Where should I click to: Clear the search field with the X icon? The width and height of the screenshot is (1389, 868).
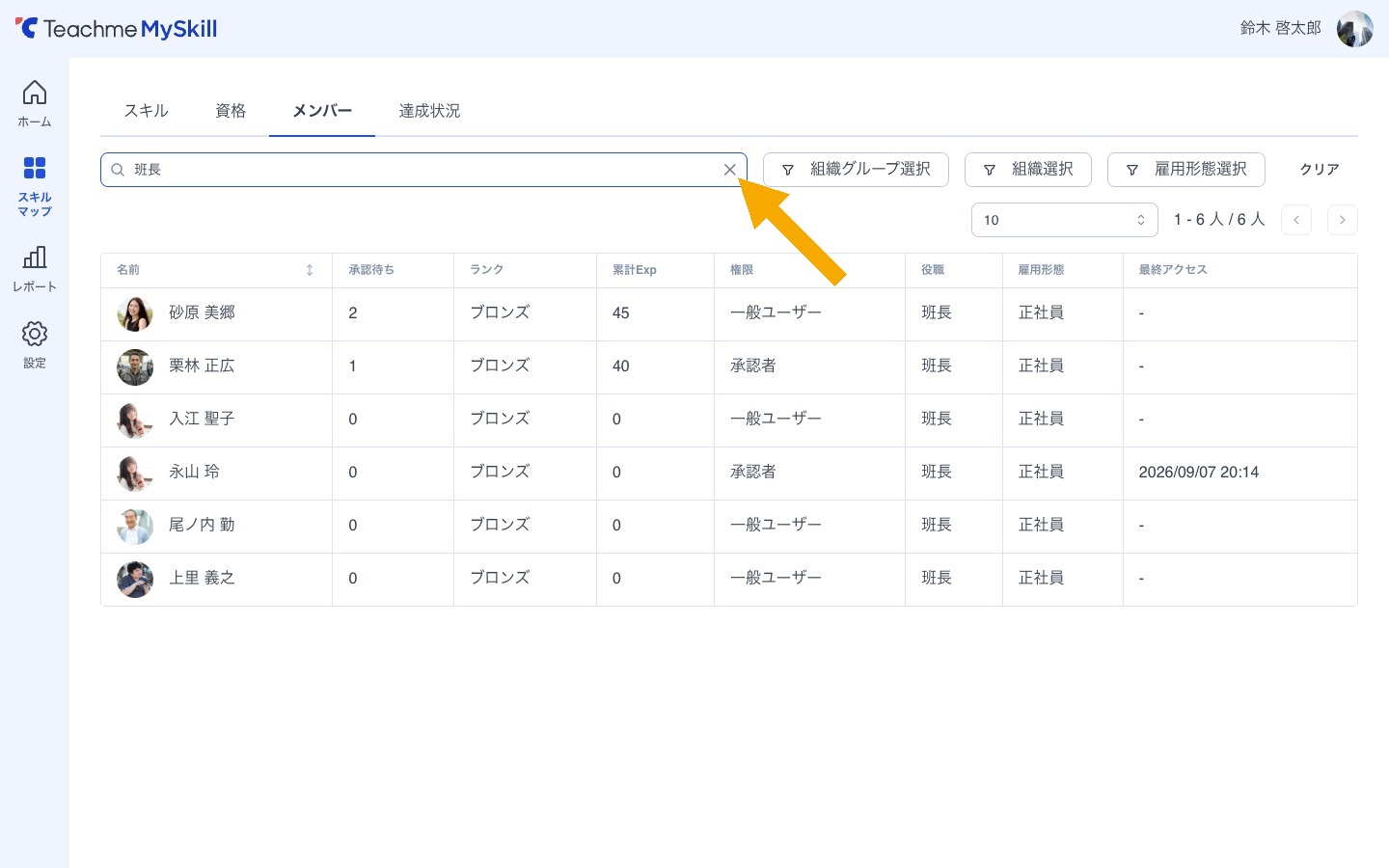point(729,170)
